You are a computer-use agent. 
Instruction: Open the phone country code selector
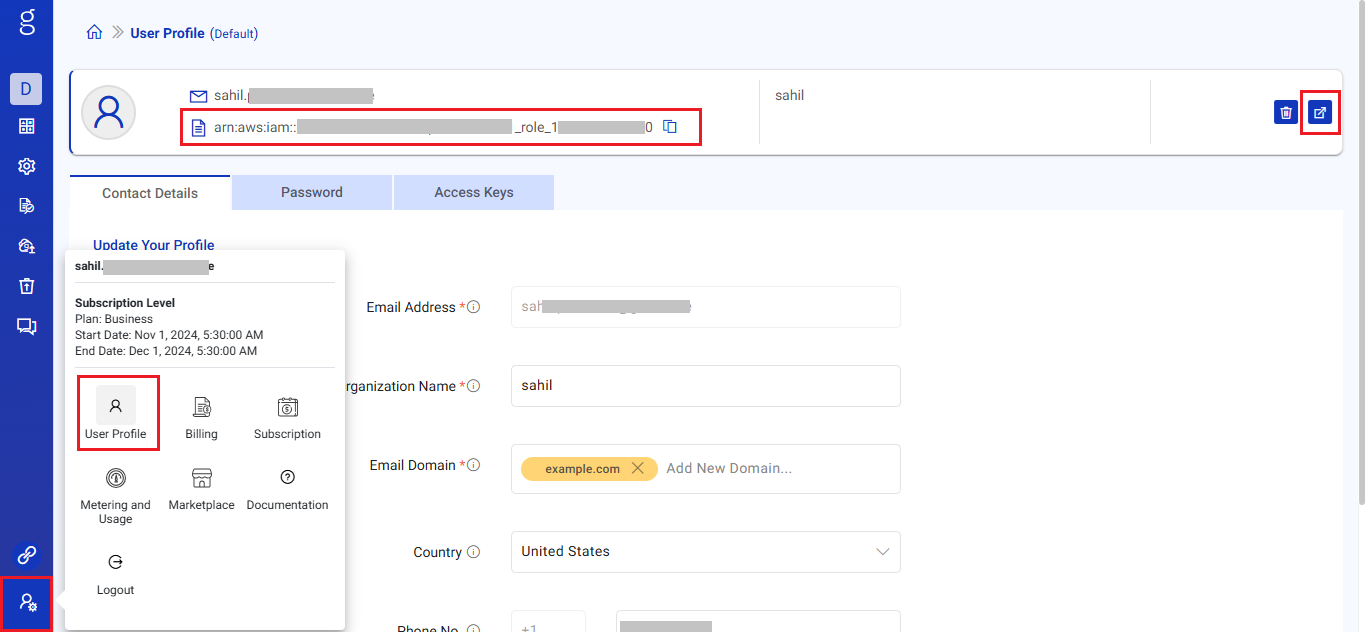tap(548, 626)
